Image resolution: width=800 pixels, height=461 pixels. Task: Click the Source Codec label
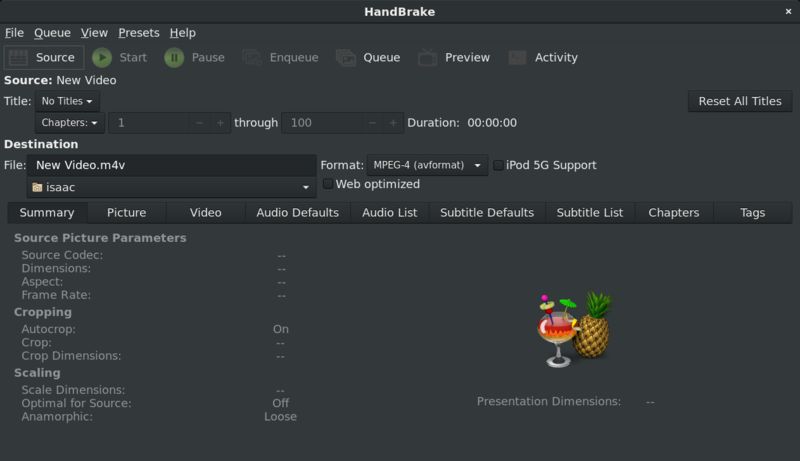point(62,255)
